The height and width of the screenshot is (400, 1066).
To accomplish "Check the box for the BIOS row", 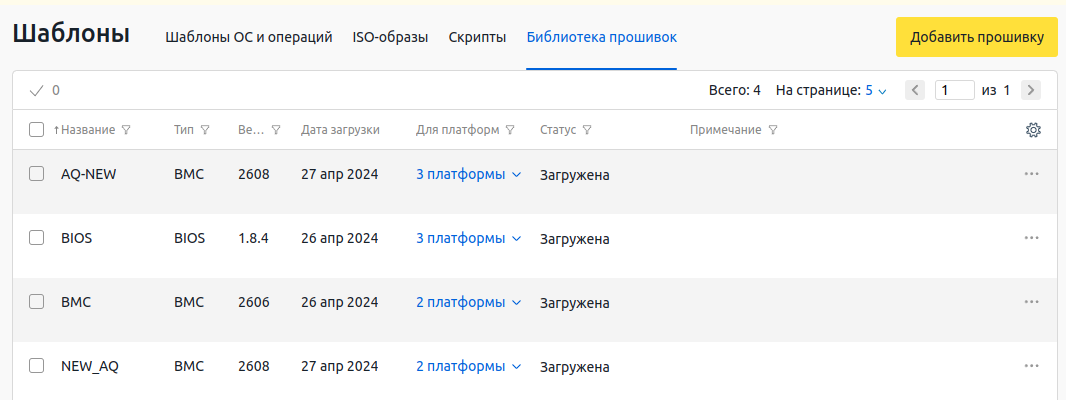I will click(37, 238).
